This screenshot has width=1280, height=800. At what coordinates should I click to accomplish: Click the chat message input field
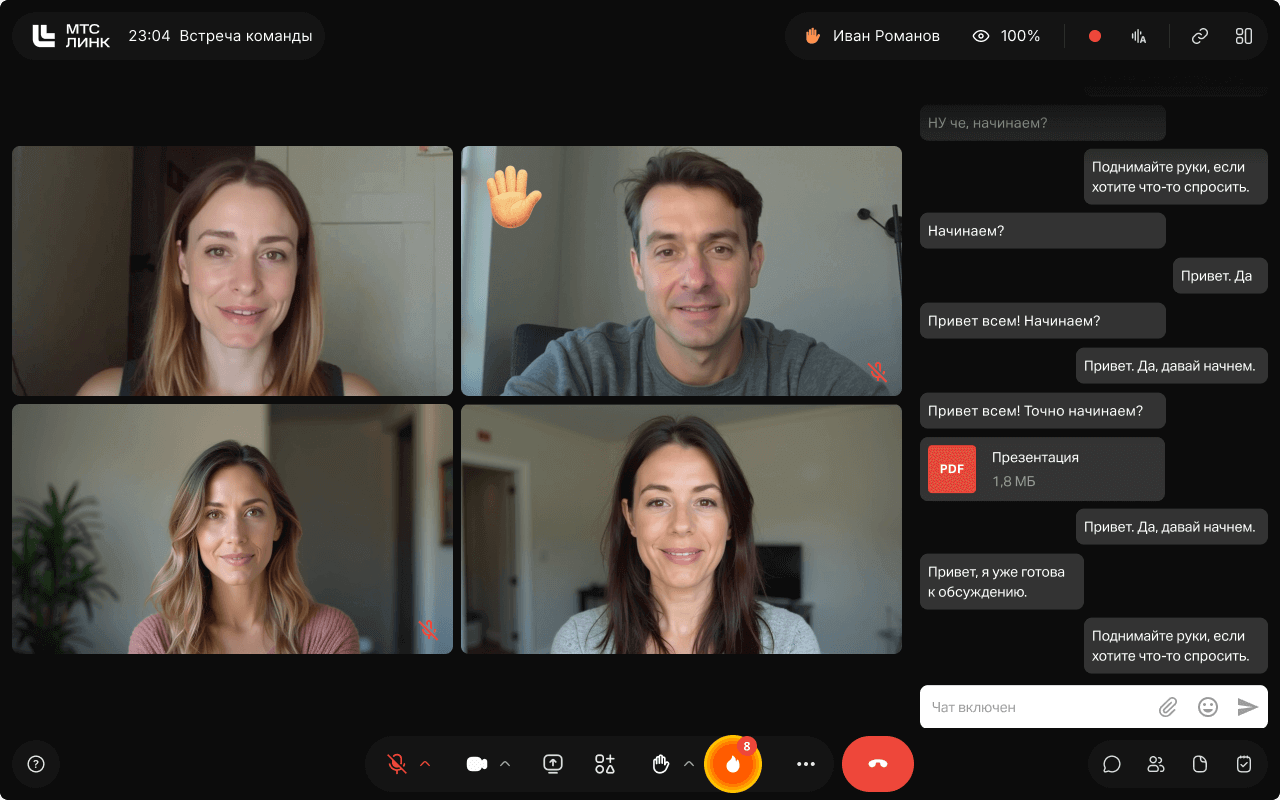1035,707
